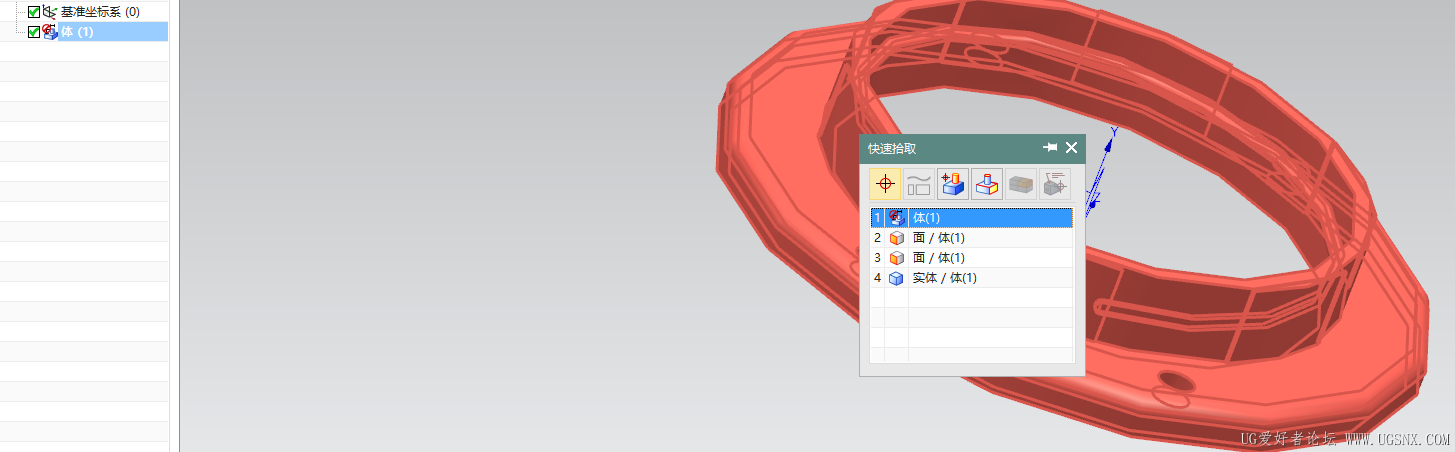Select the All Objects crosshair filter
1455x452 pixels.
(x=885, y=184)
